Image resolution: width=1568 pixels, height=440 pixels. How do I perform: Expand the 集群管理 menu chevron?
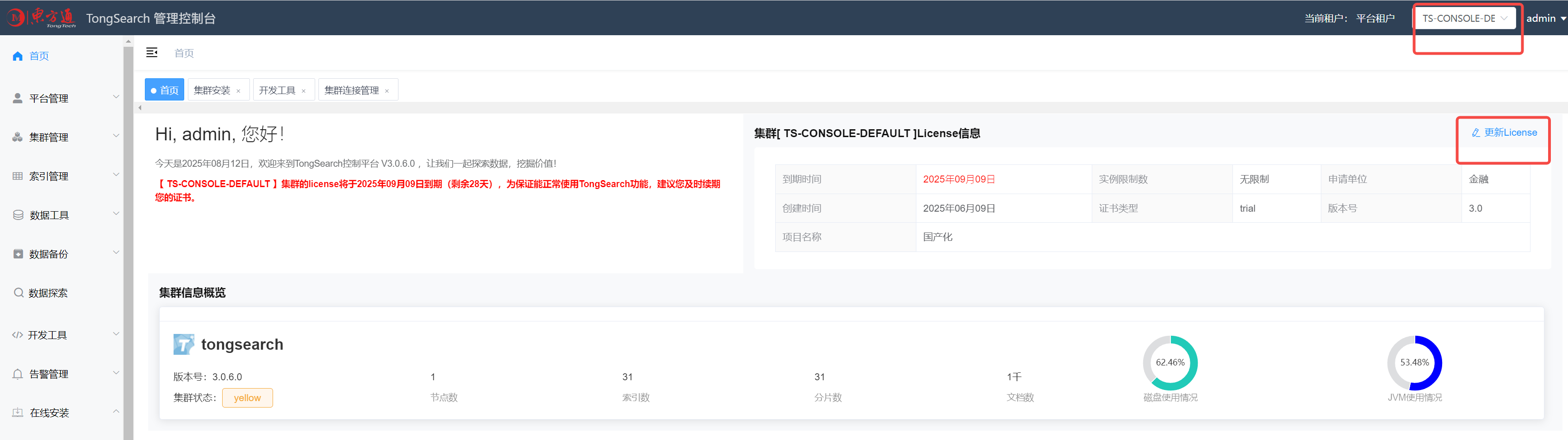point(116,136)
